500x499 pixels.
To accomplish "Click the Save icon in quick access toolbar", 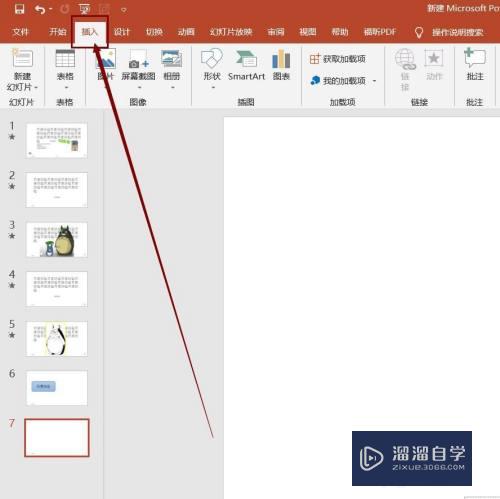I will [x=20, y=9].
